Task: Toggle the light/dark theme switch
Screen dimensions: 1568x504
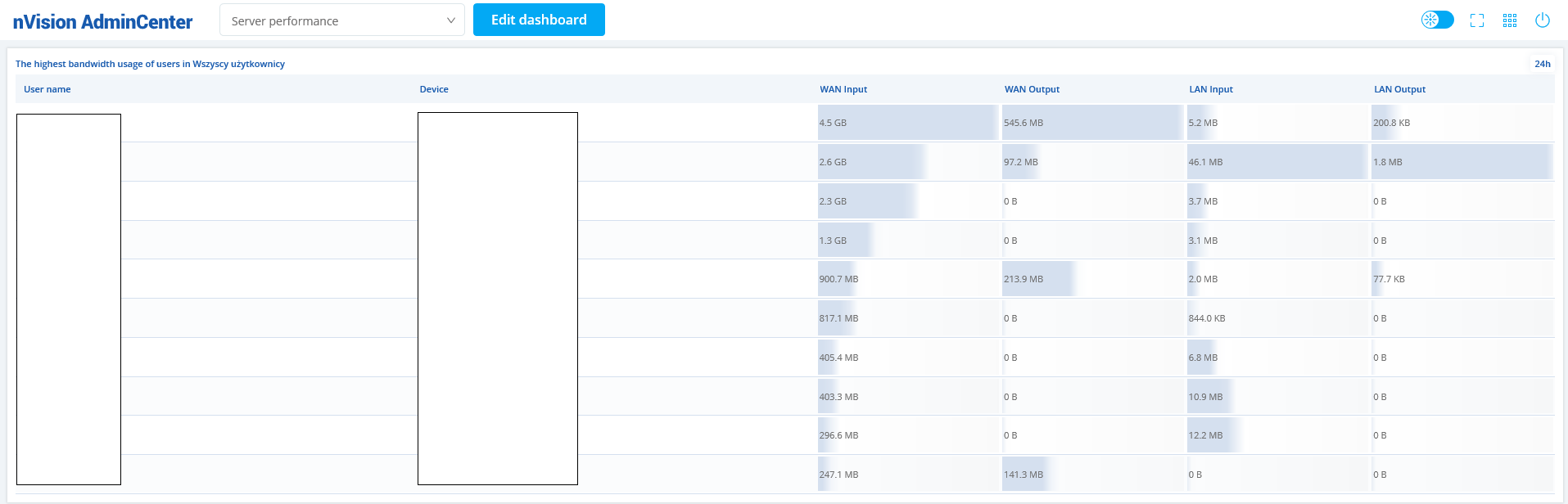Action: [1437, 20]
